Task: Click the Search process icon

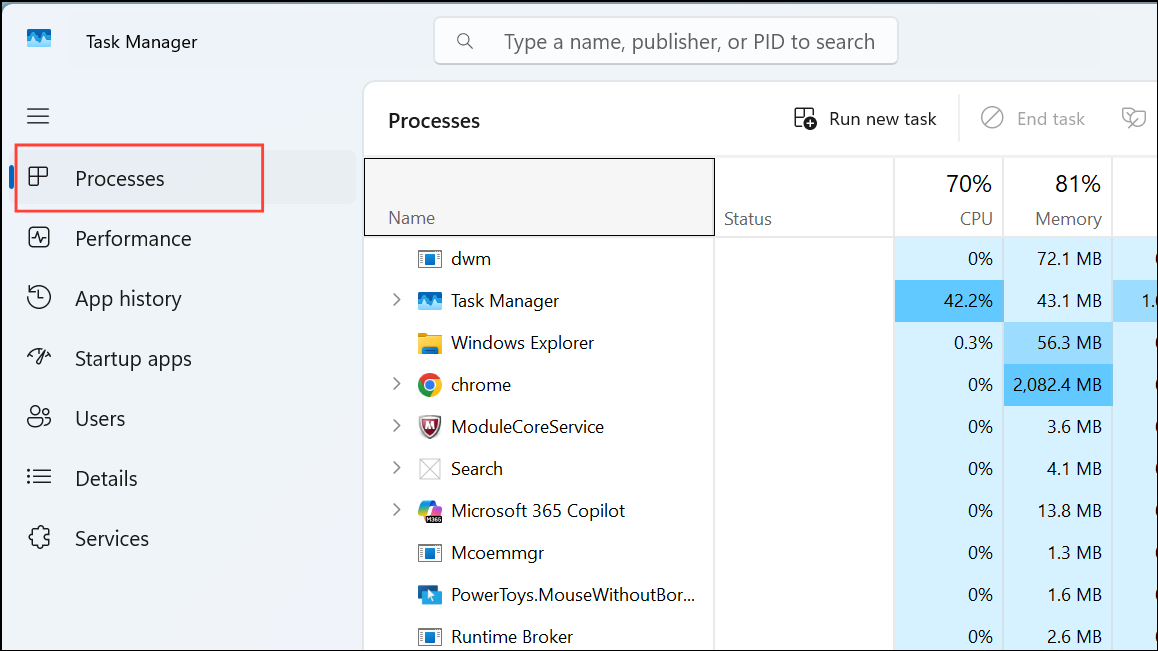Action: 430,469
